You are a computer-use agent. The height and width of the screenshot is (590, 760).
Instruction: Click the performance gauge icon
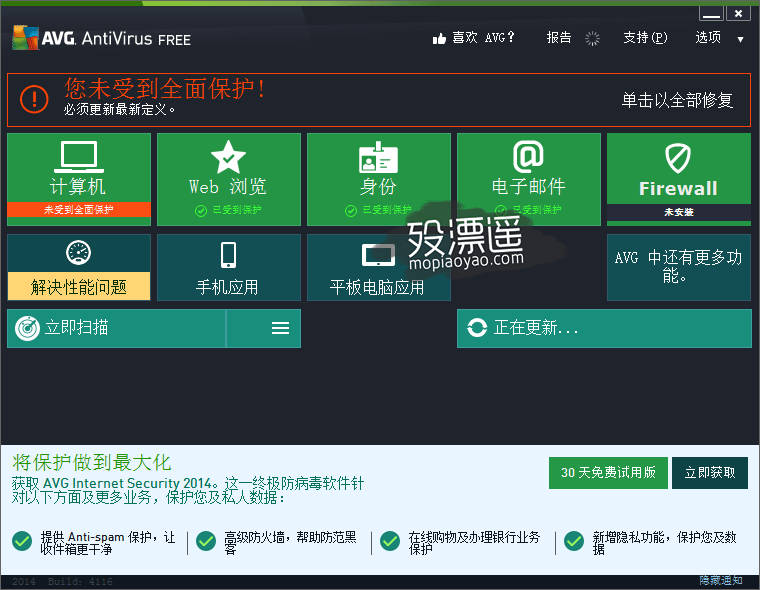pos(79,253)
